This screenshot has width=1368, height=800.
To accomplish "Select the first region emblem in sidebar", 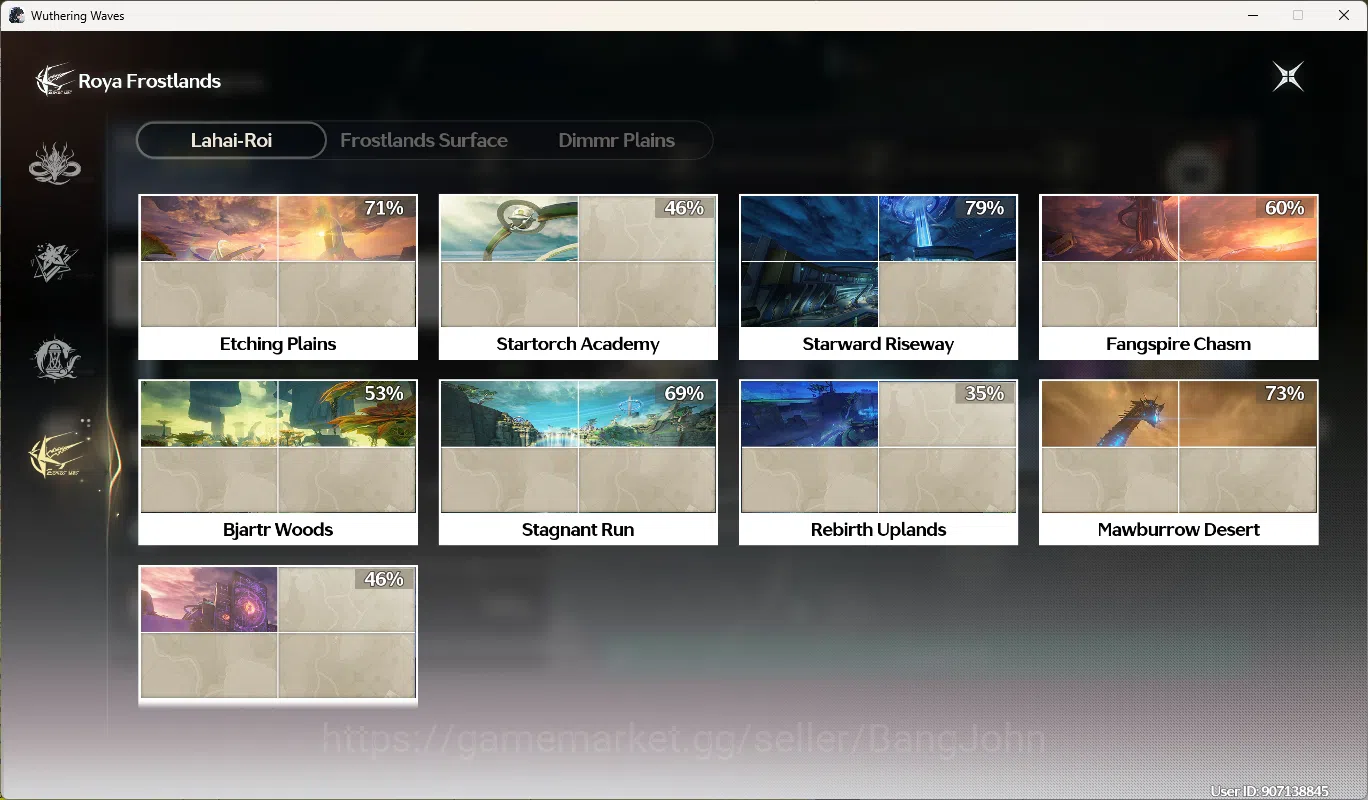I will point(55,164).
